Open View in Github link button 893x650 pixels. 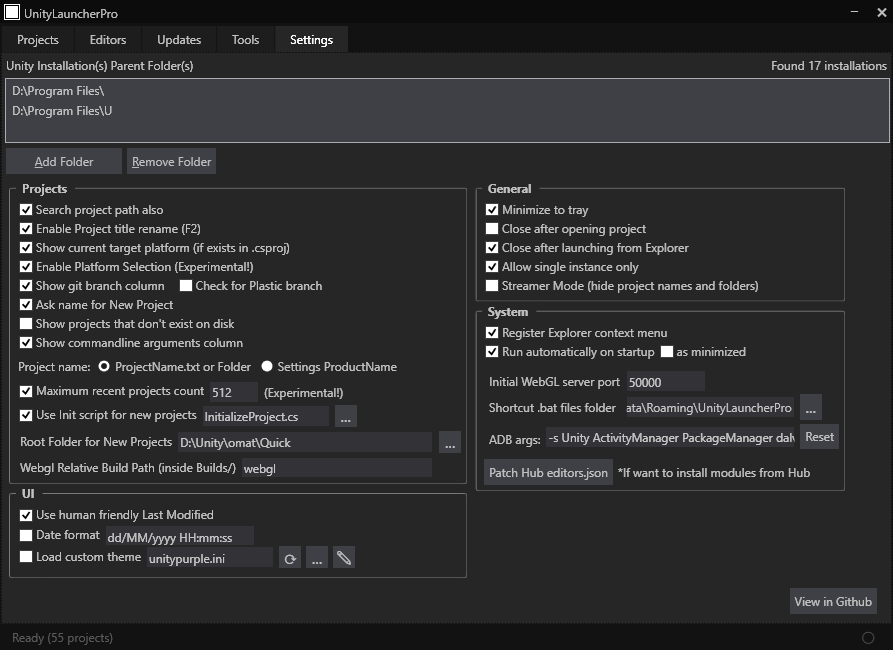[x=833, y=602]
